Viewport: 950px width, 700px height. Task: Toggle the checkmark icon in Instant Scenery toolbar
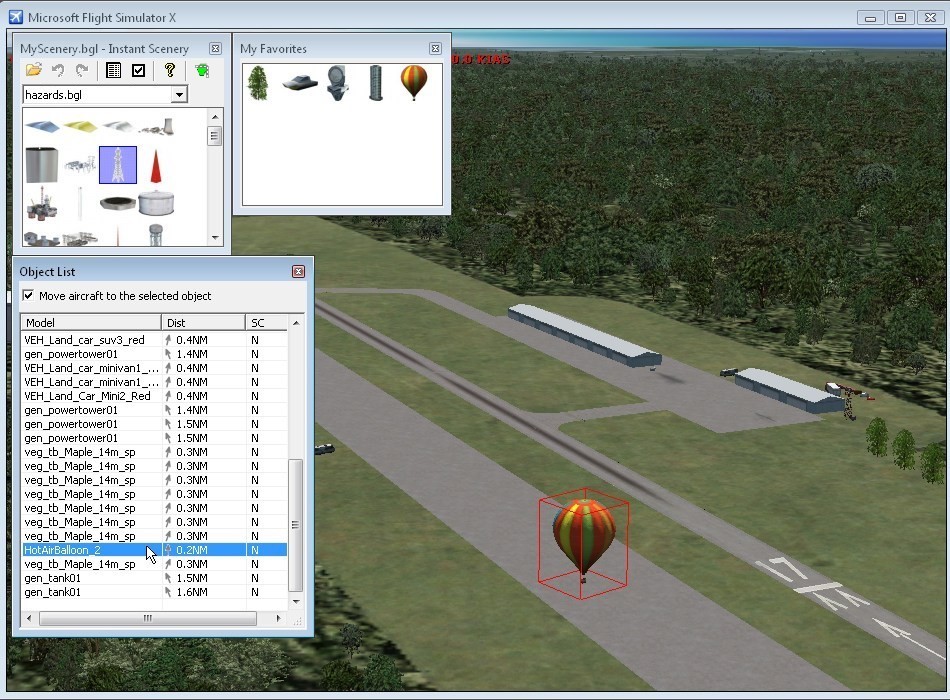(139, 70)
